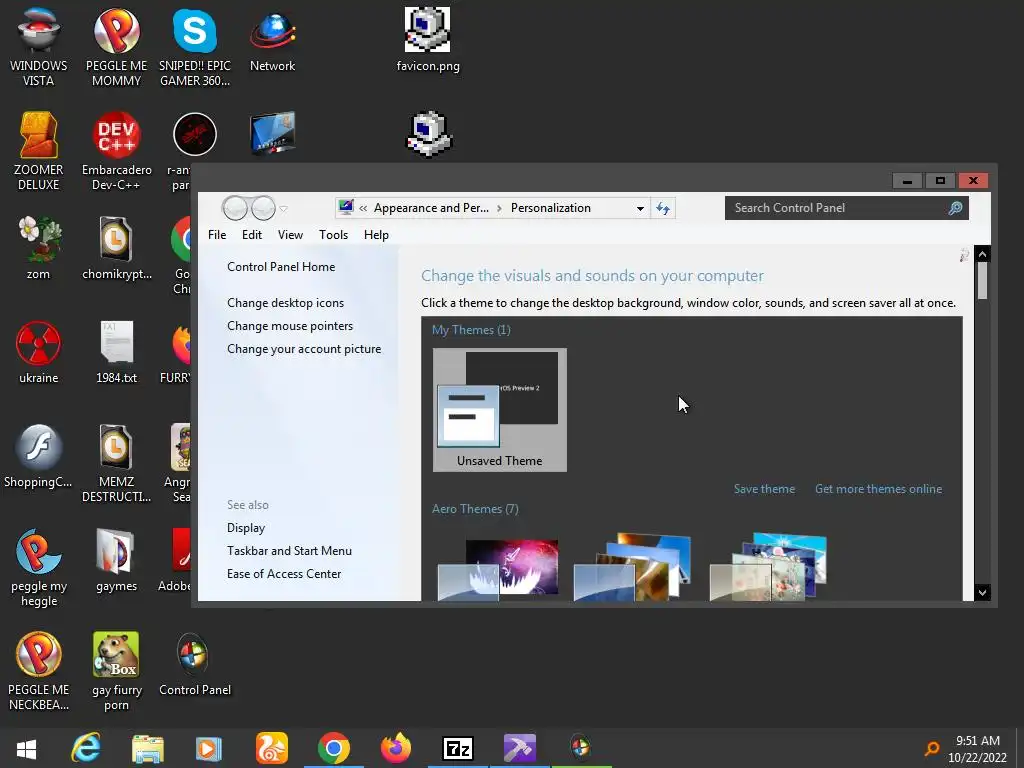Open the Tools menu
1024x768 pixels.
point(333,234)
